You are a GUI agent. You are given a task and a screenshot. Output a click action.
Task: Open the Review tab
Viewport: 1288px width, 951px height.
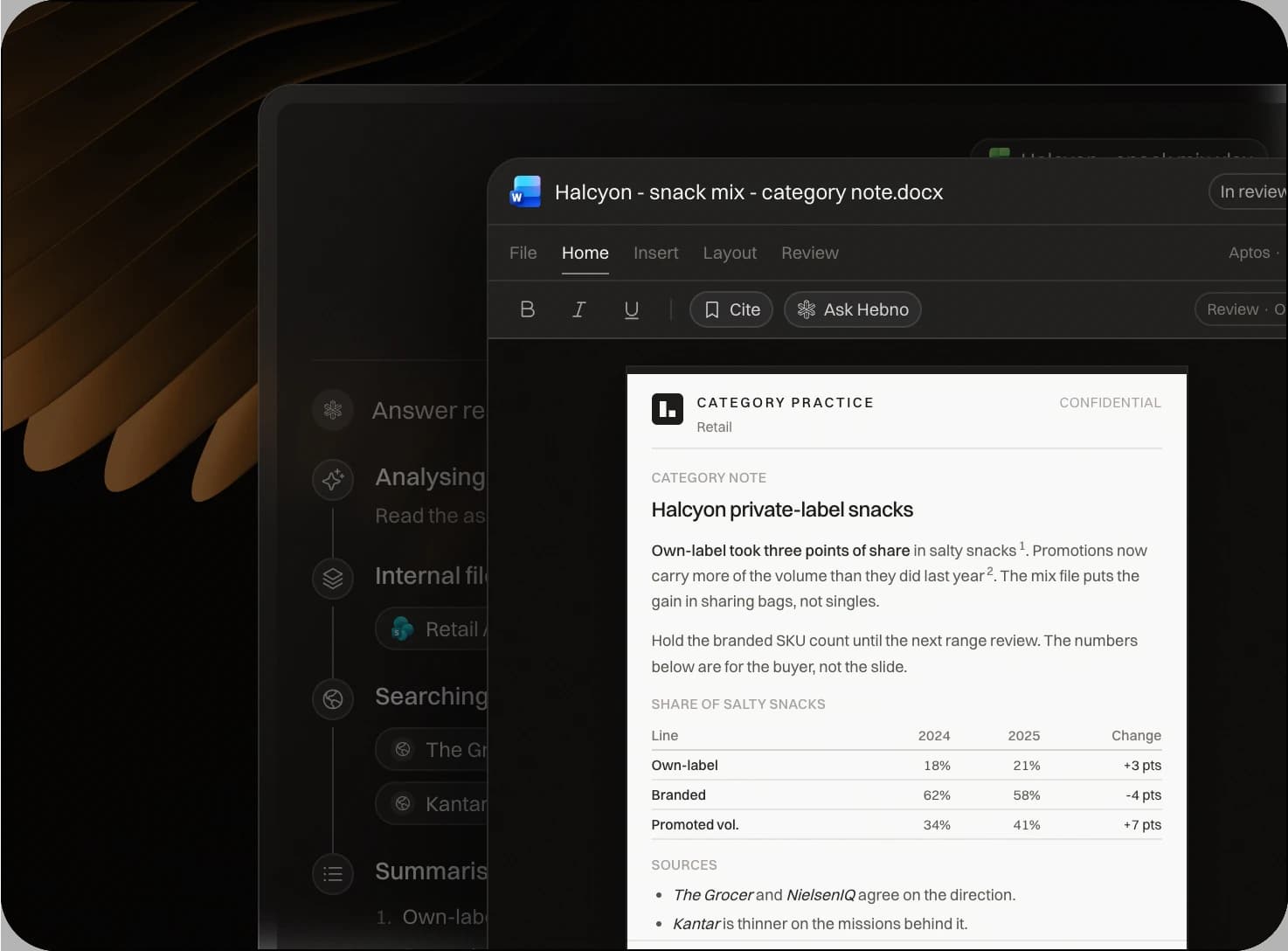[x=809, y=253]
